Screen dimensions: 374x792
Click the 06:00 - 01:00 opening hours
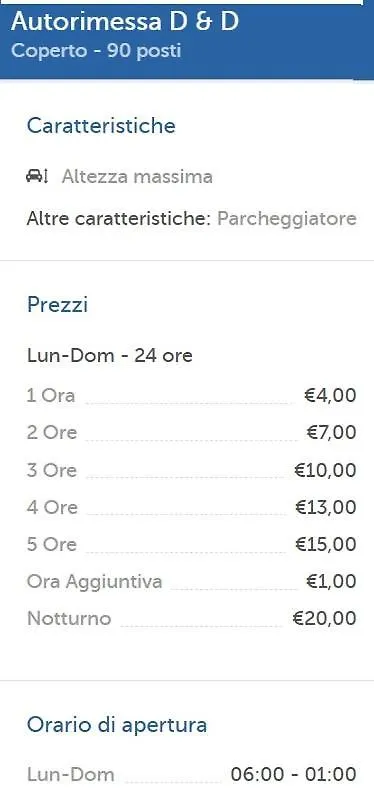tap(293, 774)
